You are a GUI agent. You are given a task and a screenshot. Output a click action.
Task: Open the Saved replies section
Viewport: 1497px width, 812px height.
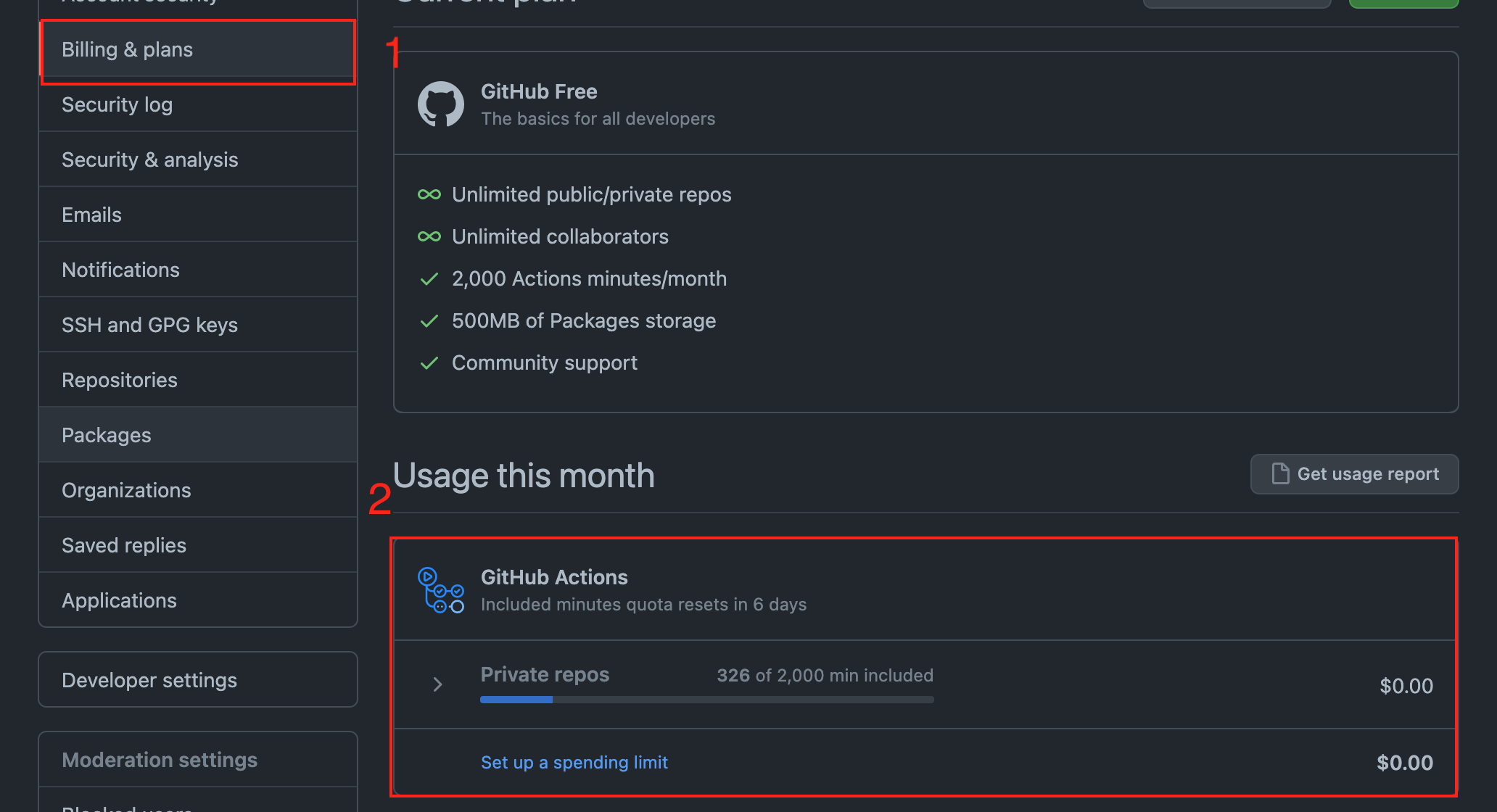pyautogui.click(x=124, y=544)
